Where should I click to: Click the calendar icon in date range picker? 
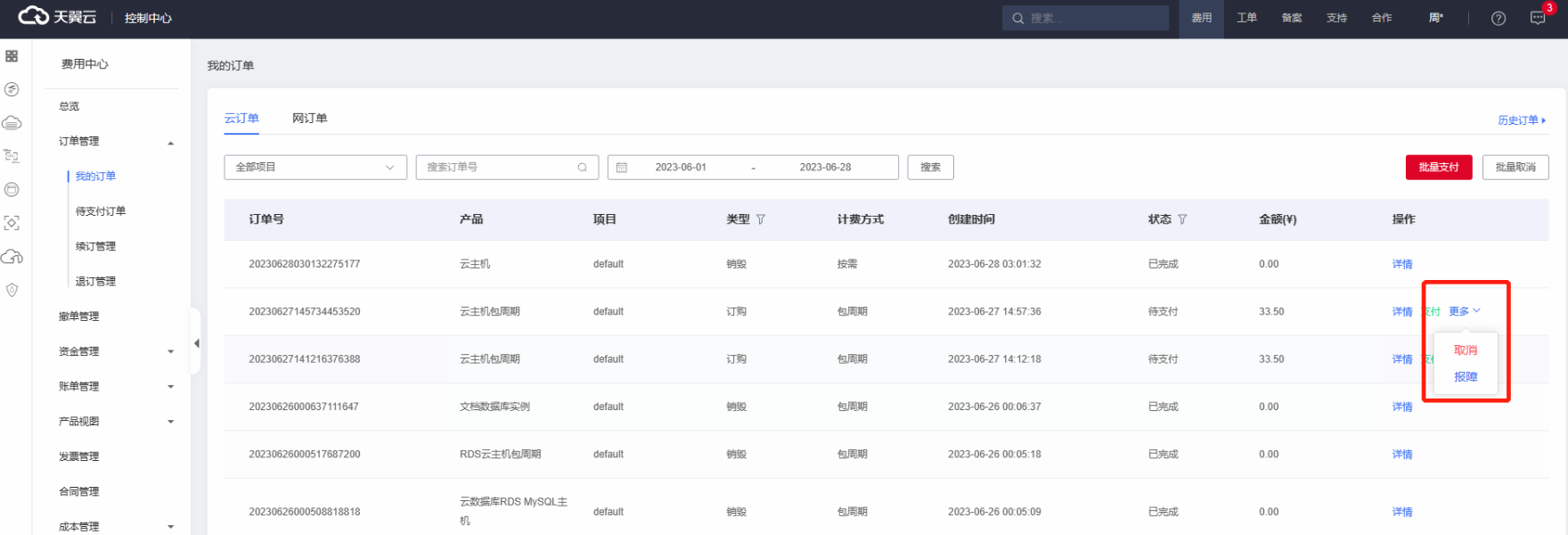pos(622,168)
